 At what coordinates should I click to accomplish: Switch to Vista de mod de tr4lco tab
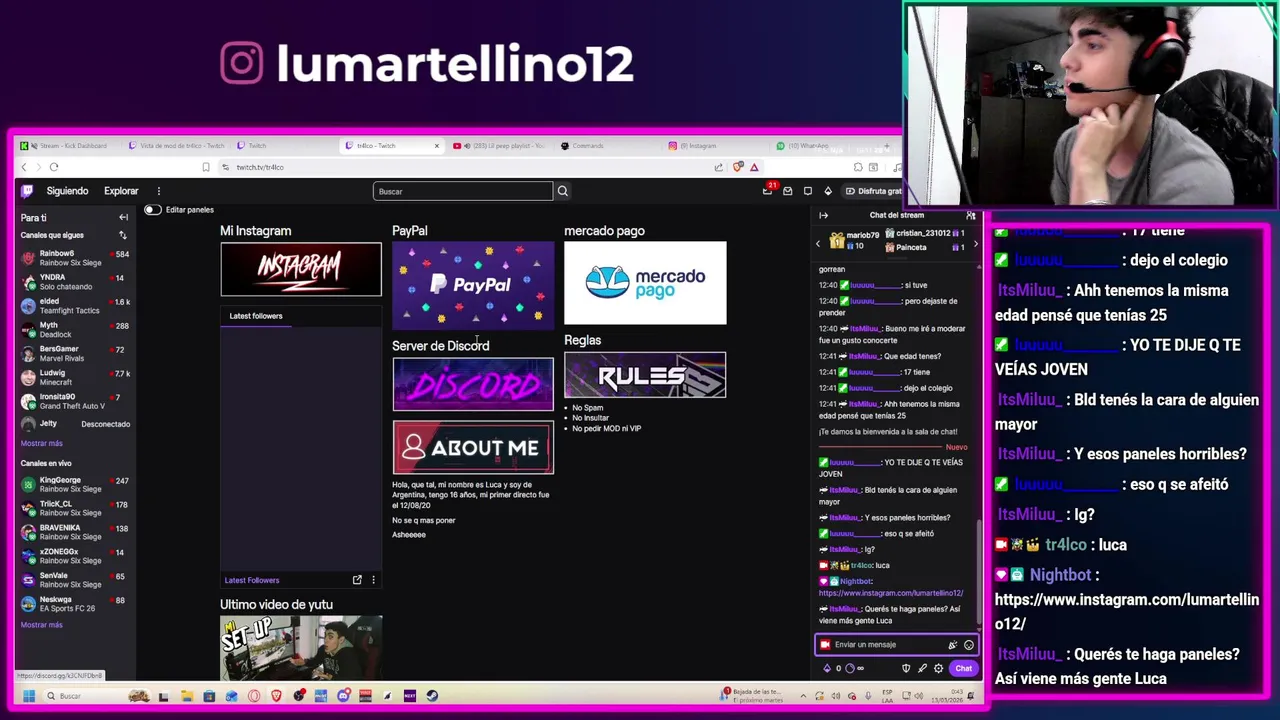point(176,146)
